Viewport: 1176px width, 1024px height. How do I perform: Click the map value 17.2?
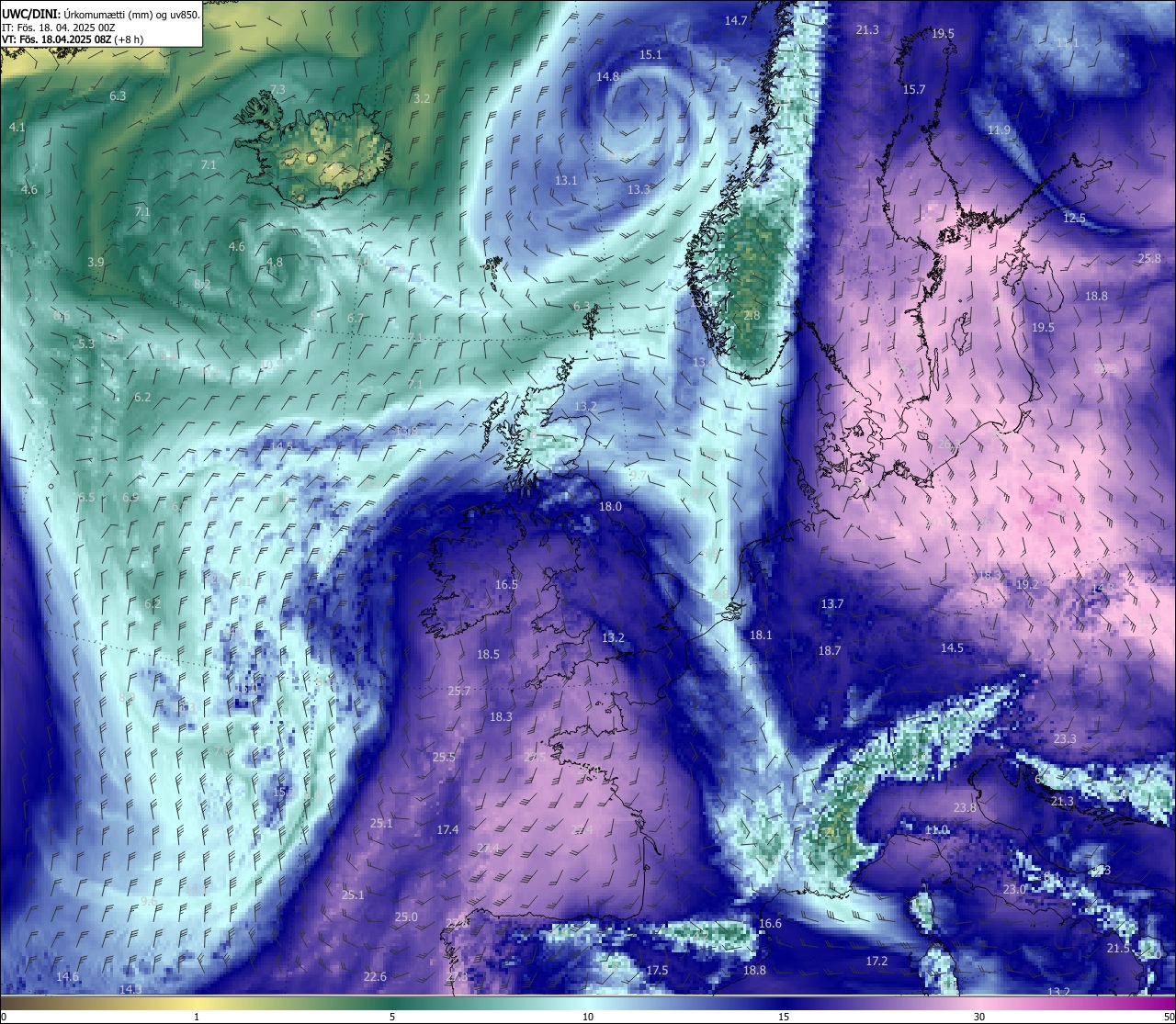pyautogui.click(x=876, y=962)
